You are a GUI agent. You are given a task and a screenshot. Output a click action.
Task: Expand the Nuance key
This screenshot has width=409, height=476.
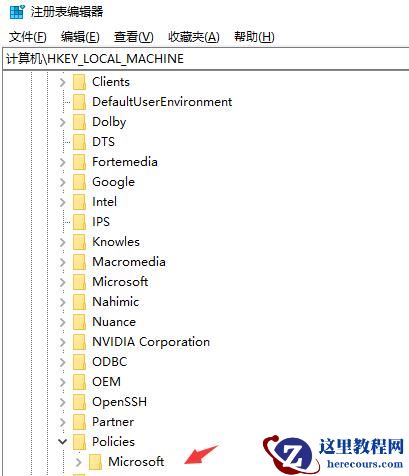tap(62, 322)
